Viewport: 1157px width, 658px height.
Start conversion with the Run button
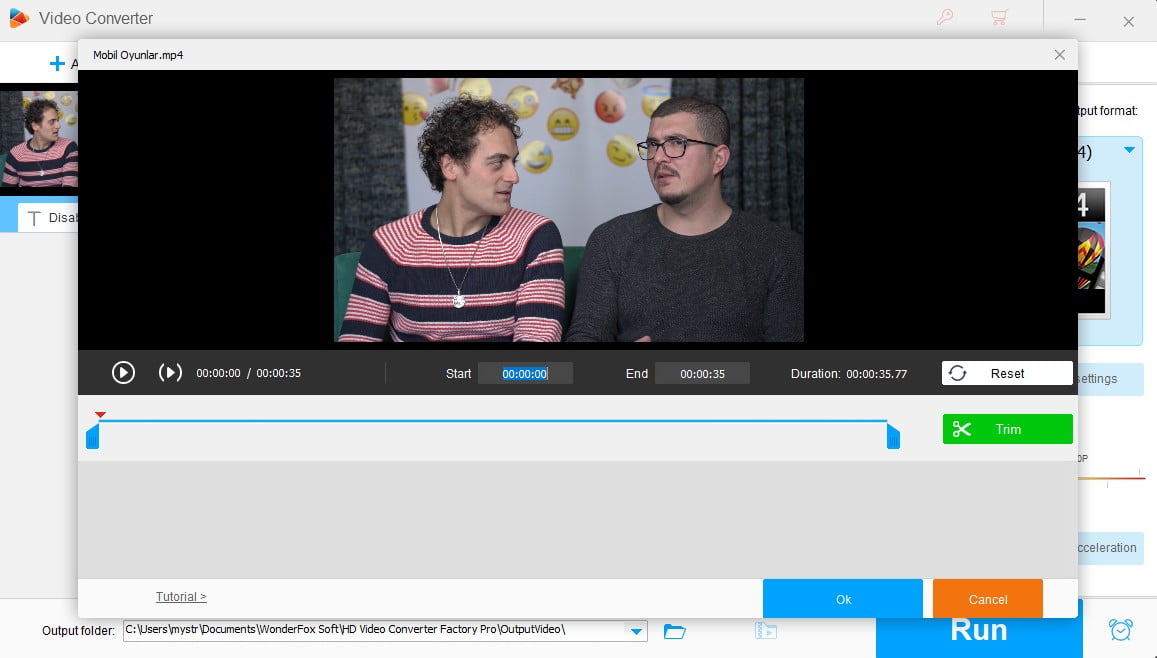(x=979, y=629)
